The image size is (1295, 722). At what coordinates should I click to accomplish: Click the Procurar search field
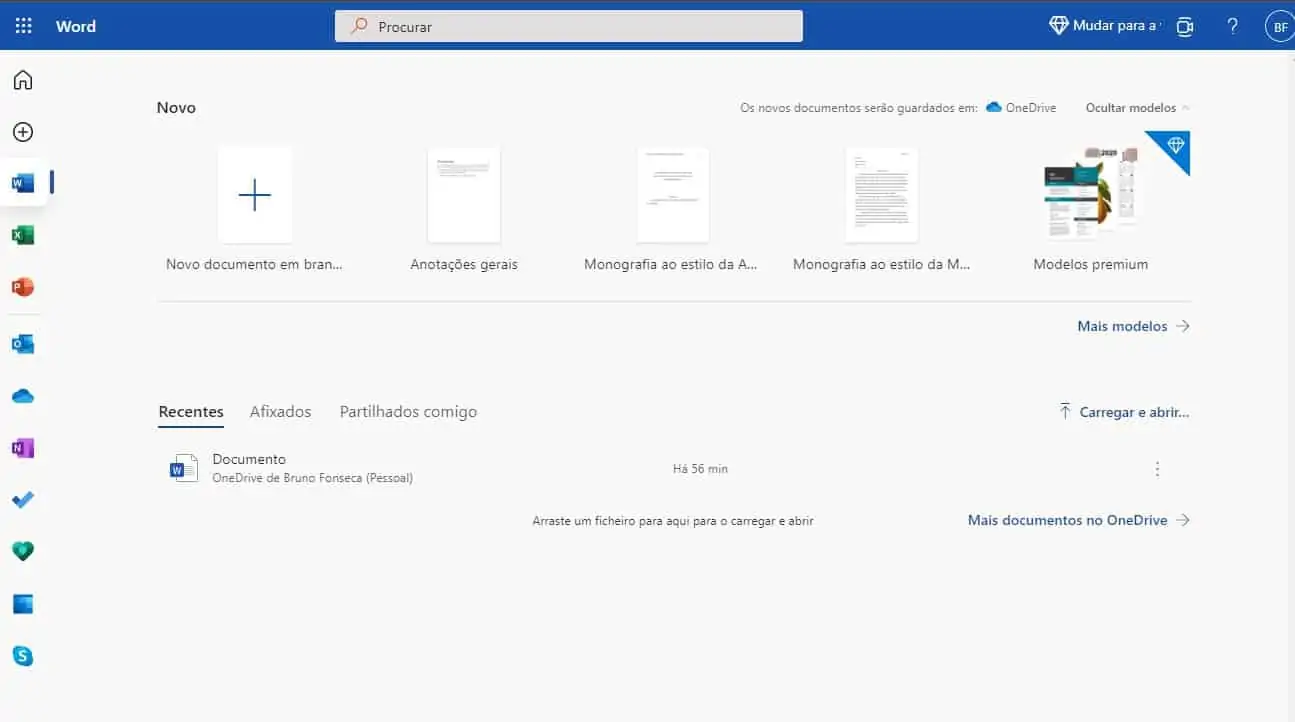tap(568, 26)
